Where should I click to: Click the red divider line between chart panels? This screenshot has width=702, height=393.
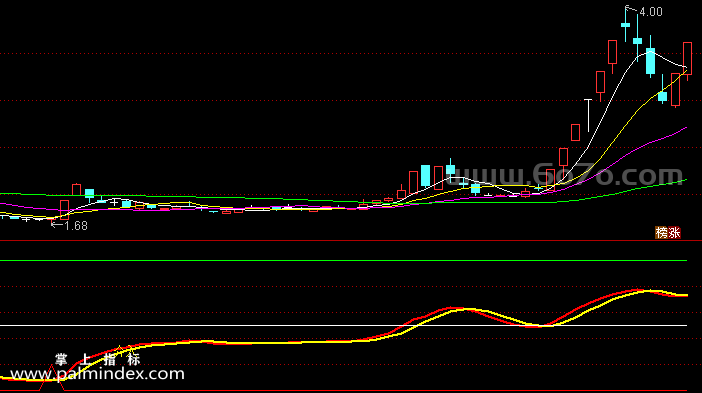click(351, 241)
